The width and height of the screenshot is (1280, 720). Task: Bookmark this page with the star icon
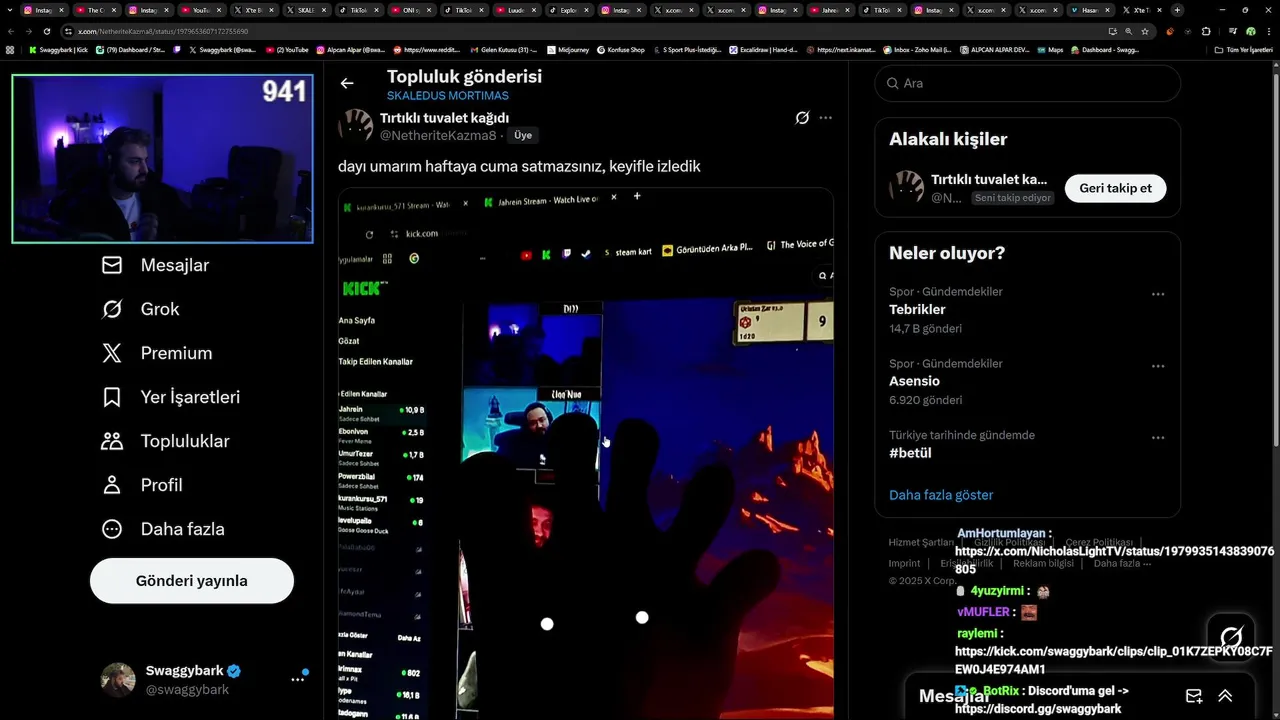click(1145, 31)
